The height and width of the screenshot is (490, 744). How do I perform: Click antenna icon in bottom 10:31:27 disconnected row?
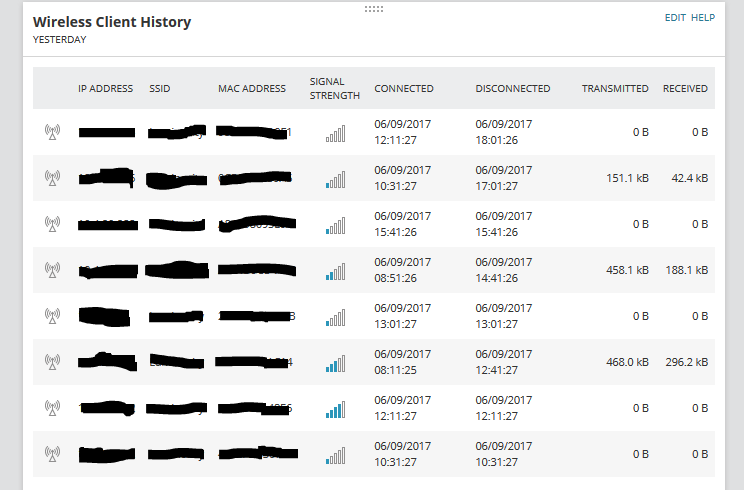[x=52, y=454]
